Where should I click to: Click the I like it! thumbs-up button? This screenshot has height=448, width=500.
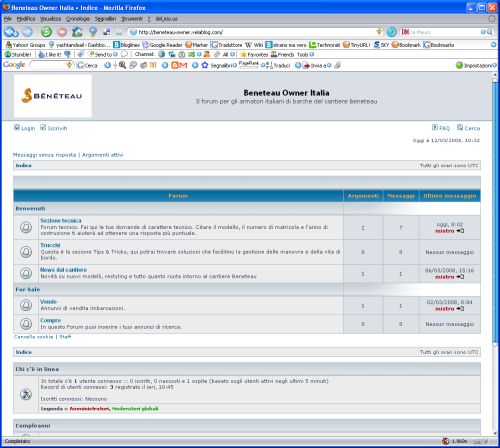click(x=50, y=54)
